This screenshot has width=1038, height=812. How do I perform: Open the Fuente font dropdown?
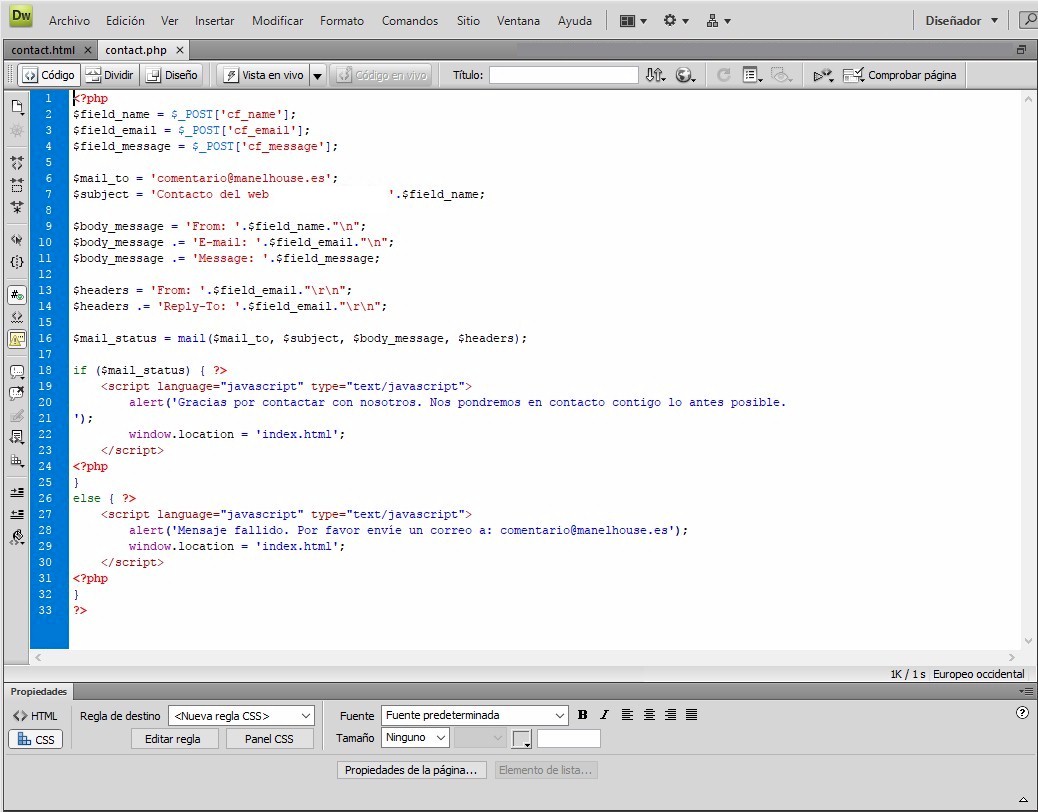point(474,715)
